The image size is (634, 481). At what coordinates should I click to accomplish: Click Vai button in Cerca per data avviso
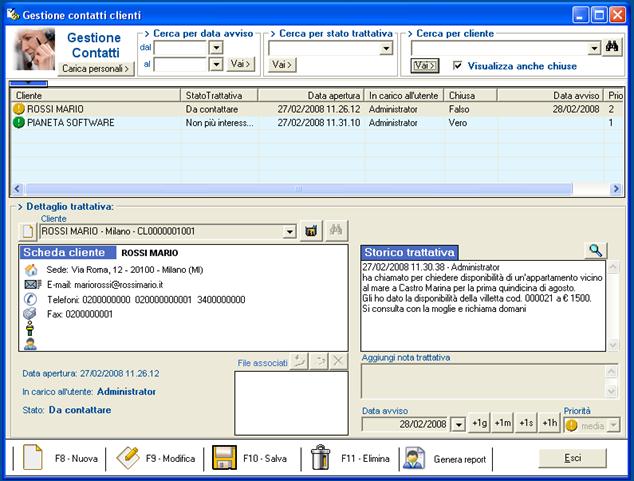(241, 64)
